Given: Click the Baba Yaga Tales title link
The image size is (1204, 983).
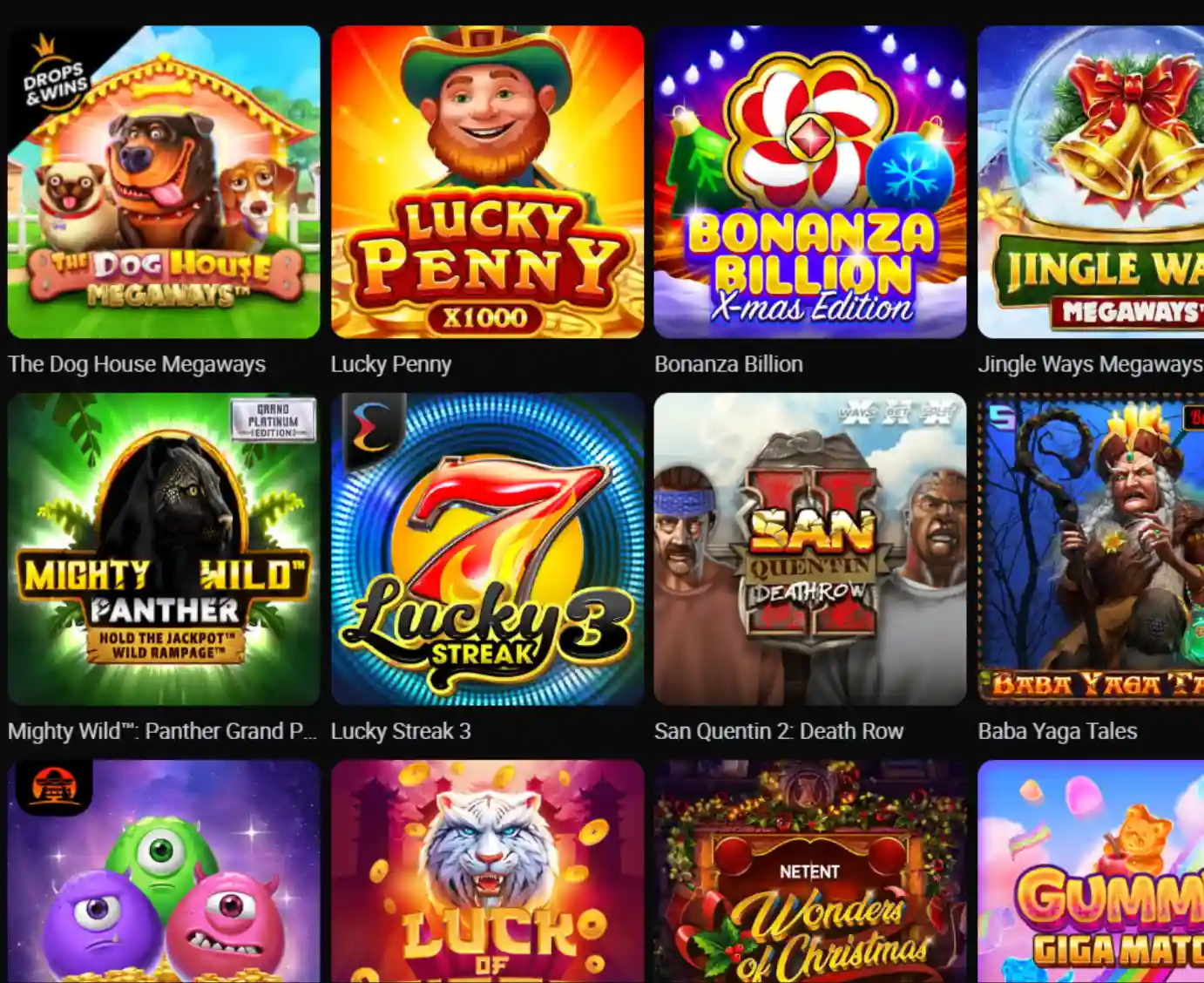Looking at the screenshot, I should [1058, 731].
